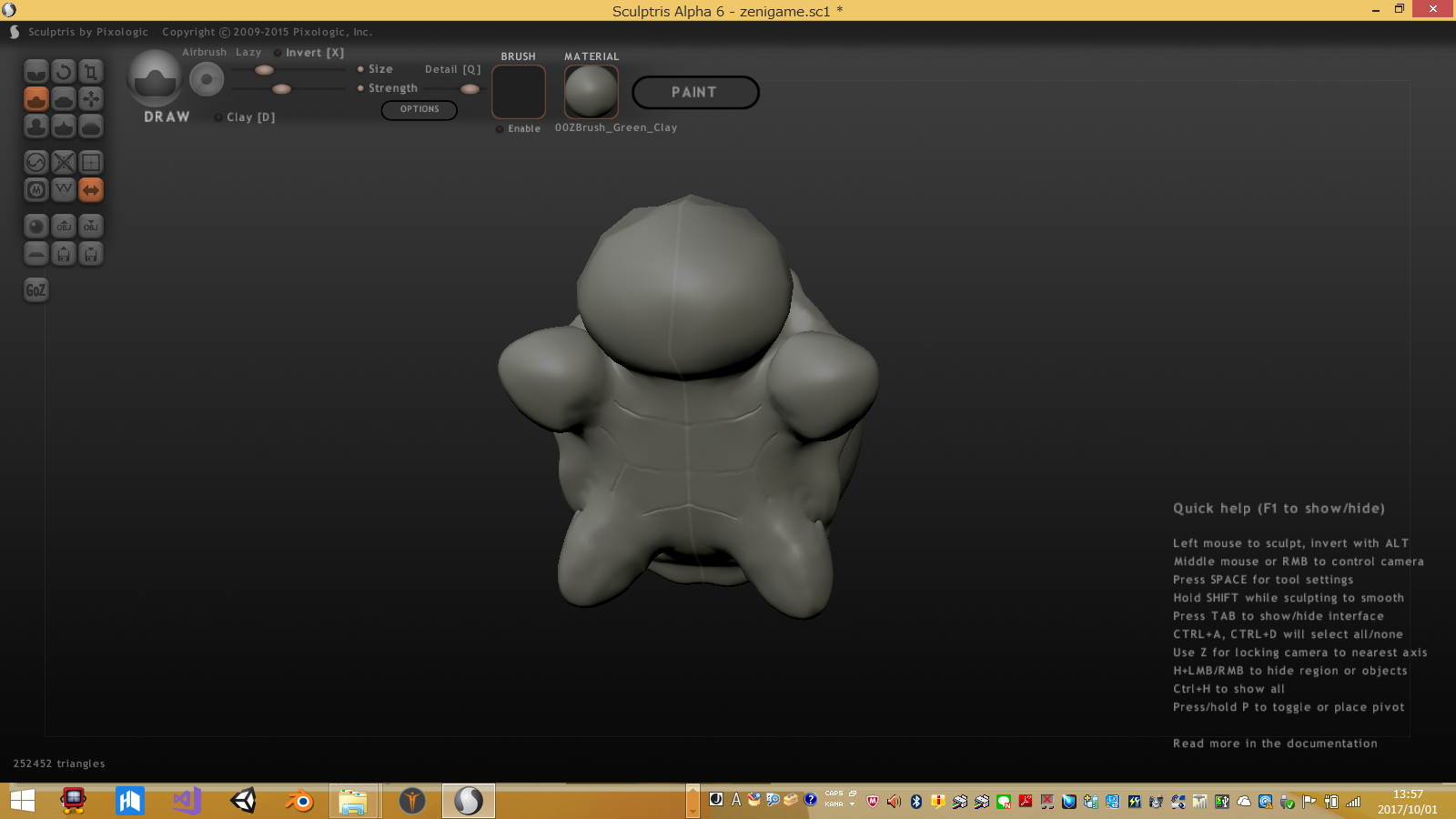The width and height of the screenshot is (1456, 819).
Task: Click the Reduce selected icon
Action: (x=64, y=163)
